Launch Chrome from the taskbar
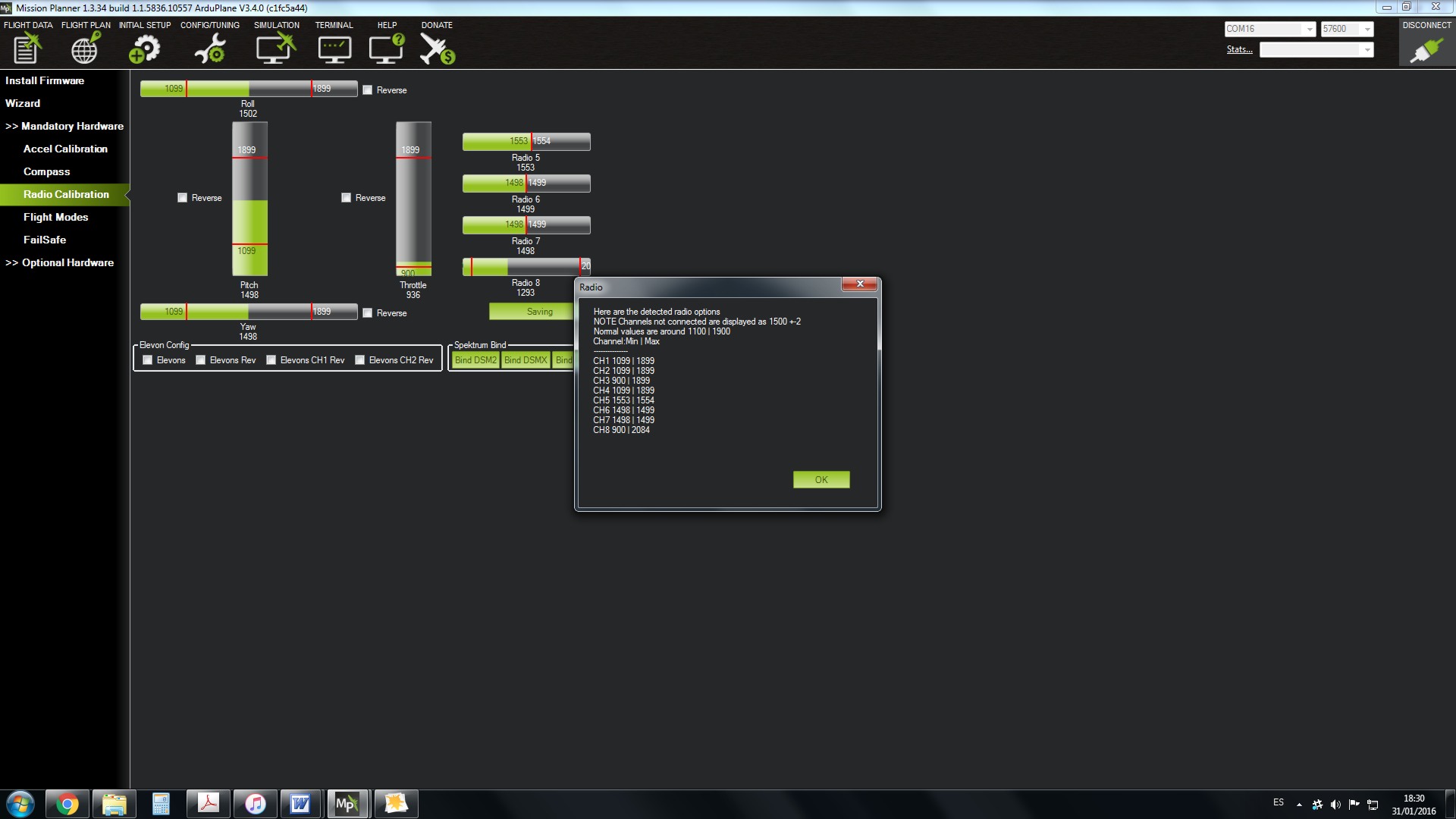 click(67, 804)
